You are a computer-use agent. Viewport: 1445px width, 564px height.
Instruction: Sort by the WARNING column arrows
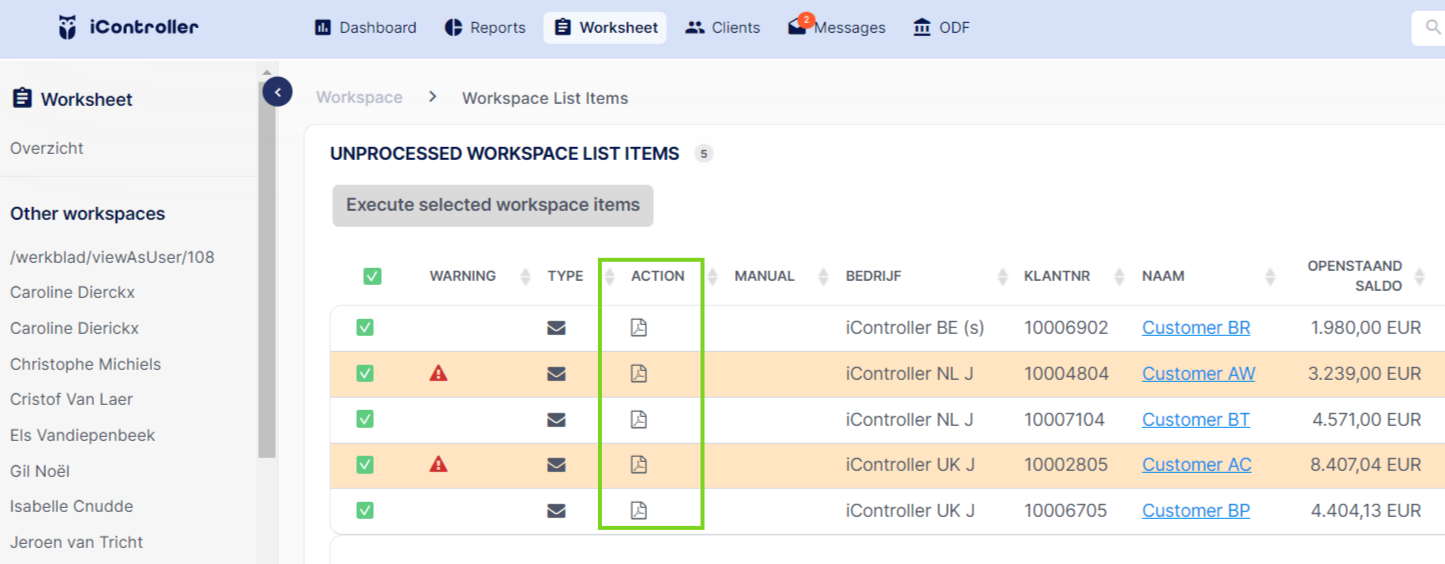coord(525,276)
